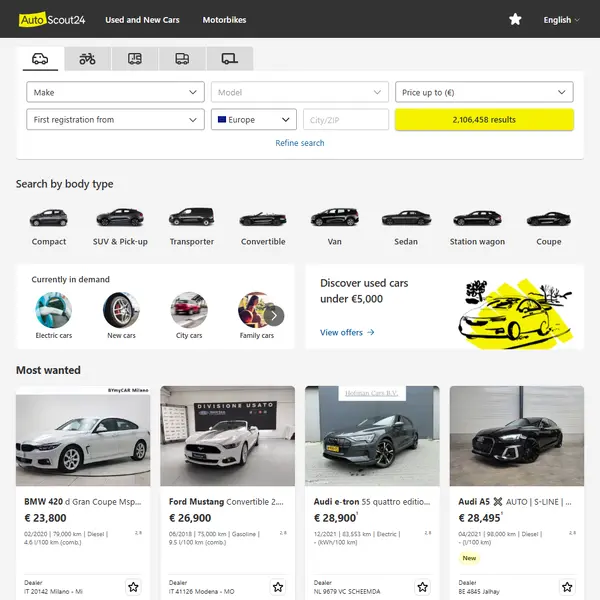Advance the Currently in demand carousel
This screenshot has height=600, width=600.
tap(274, 316)
